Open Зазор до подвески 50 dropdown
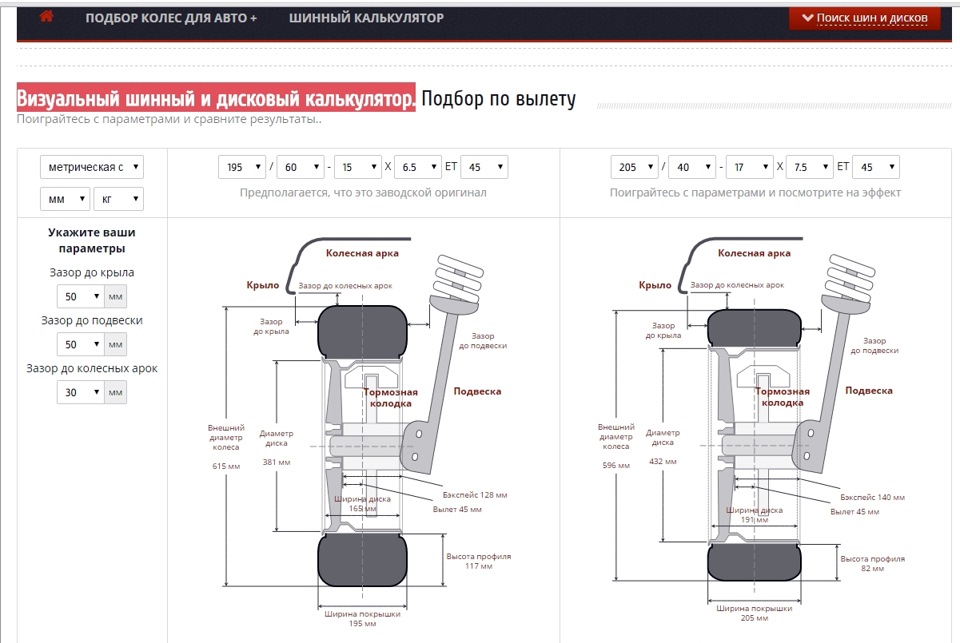The image size is (960, 643). pyautogui.click(x=81, y=344)
